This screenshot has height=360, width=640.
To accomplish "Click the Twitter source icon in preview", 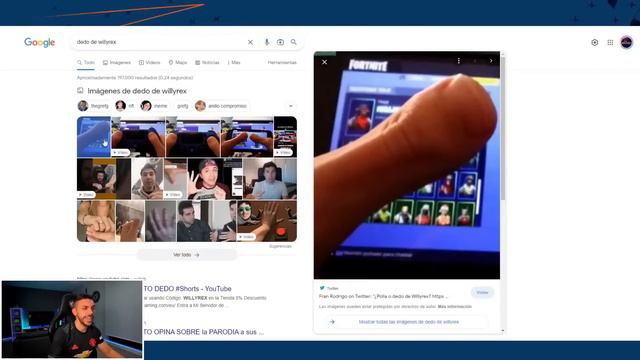I will (x=322, y=288).
